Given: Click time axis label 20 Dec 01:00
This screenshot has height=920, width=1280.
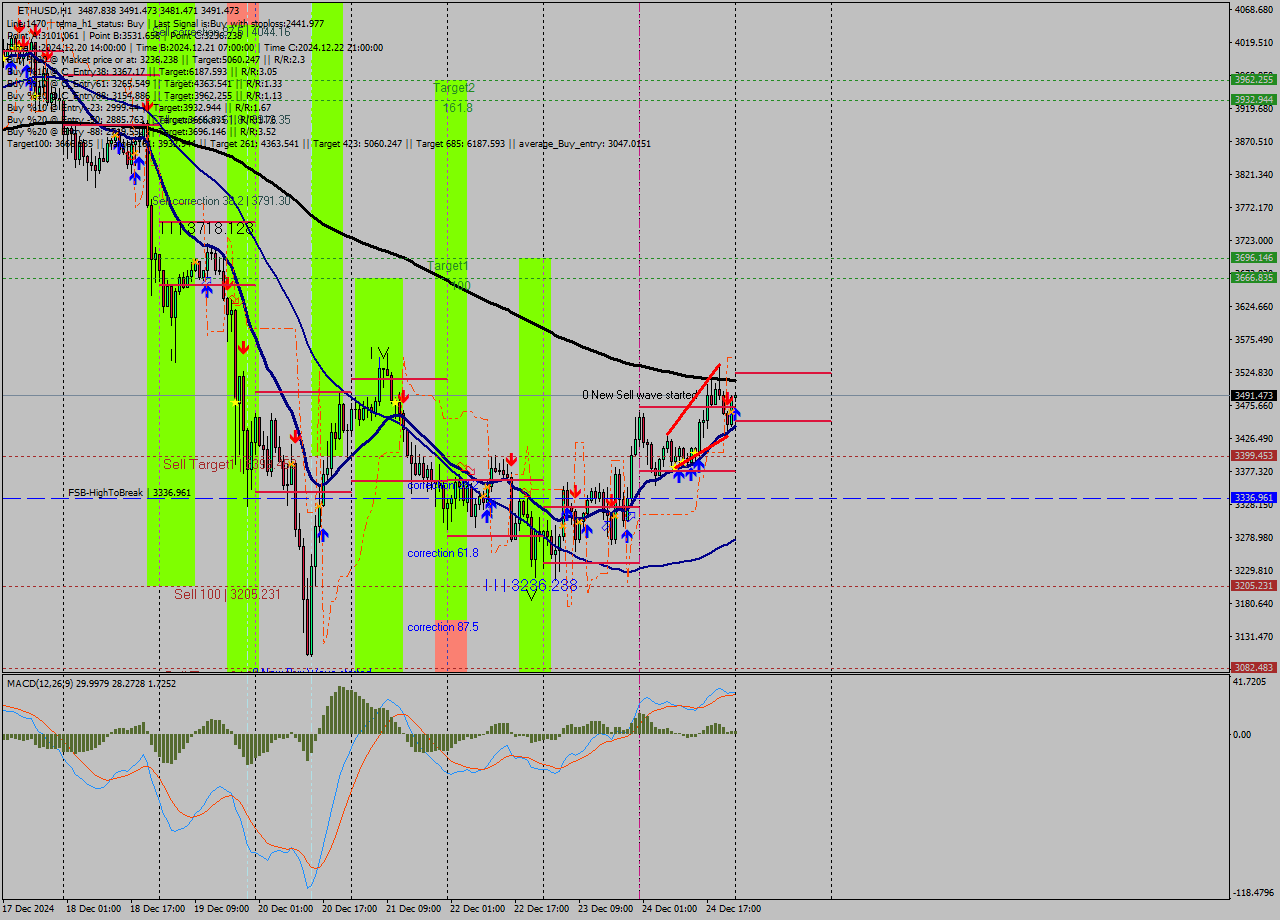Looking at the screenshot, I should pyautogui.click(x=285, y=909).
